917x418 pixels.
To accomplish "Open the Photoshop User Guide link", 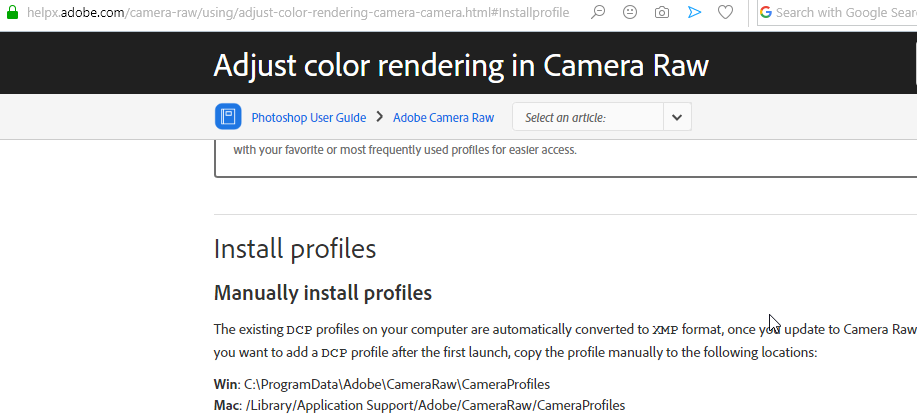I will [309, 118].
